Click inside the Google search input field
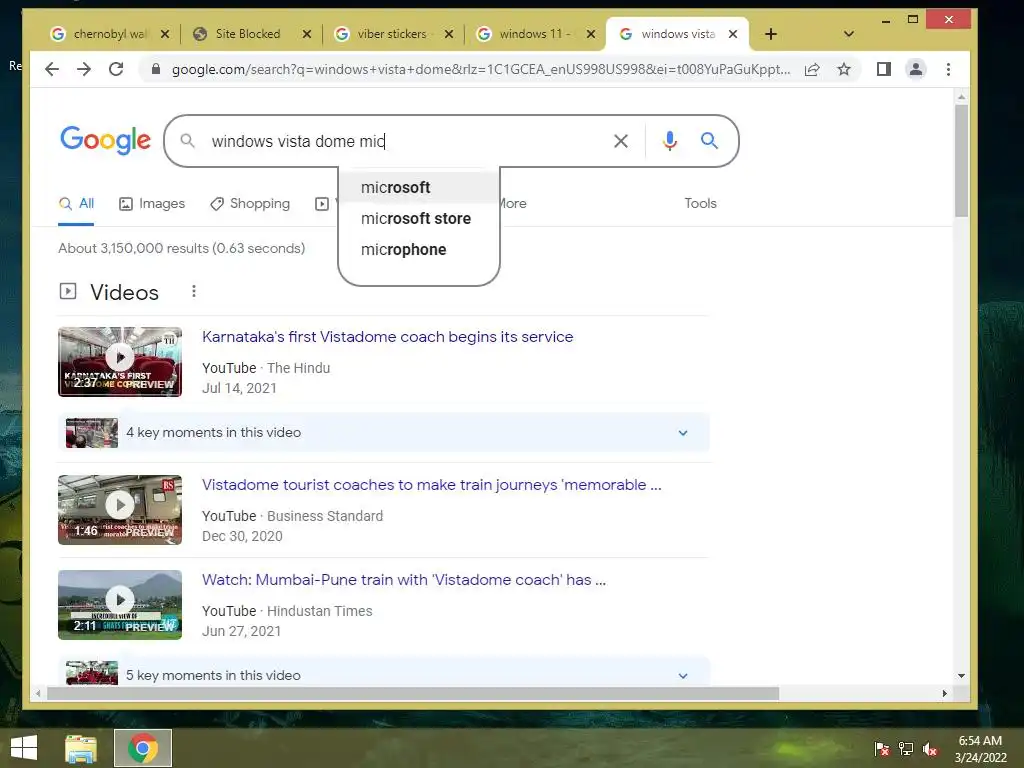1024x768 pixels. 405,141
